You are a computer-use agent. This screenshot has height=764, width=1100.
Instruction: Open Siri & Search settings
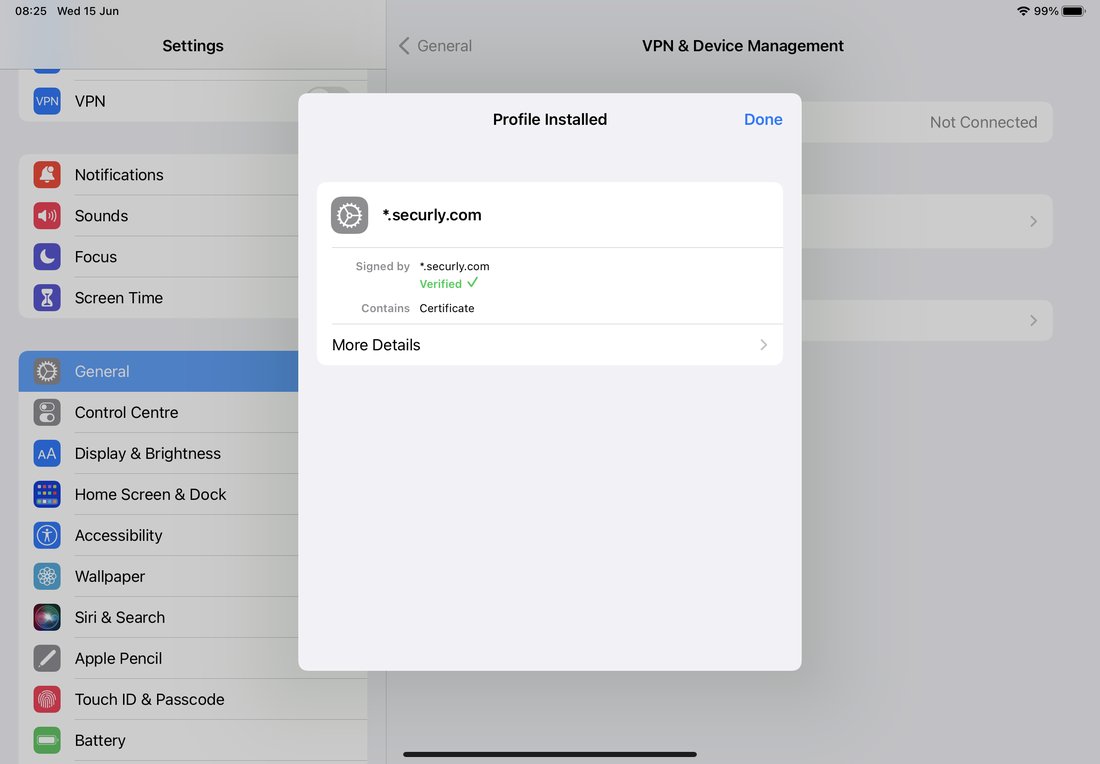coord(159,617)
